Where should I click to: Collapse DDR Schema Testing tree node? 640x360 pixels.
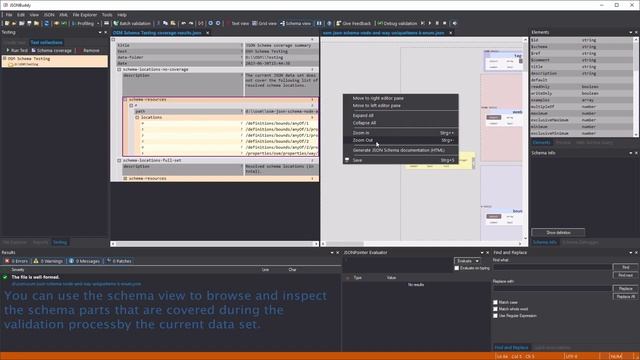4,59
